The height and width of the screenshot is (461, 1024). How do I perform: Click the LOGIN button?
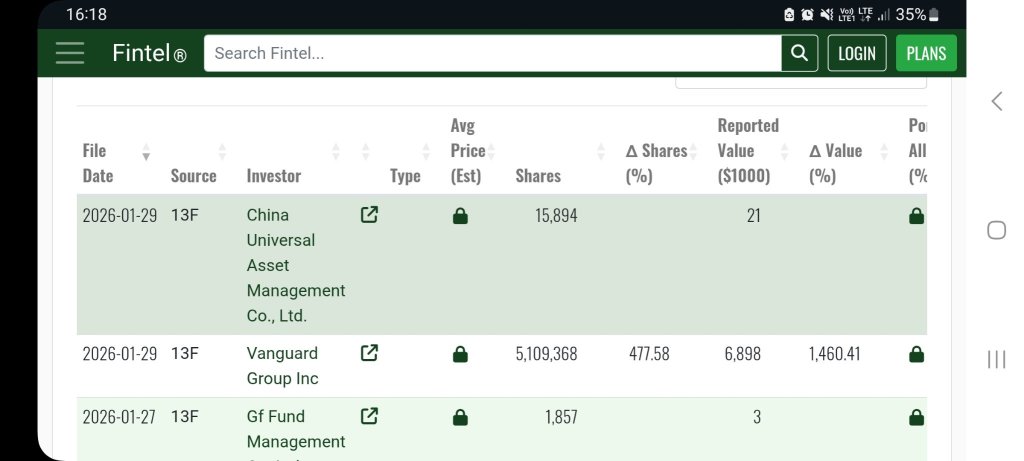pyautogui.click(x=857, y=53)
